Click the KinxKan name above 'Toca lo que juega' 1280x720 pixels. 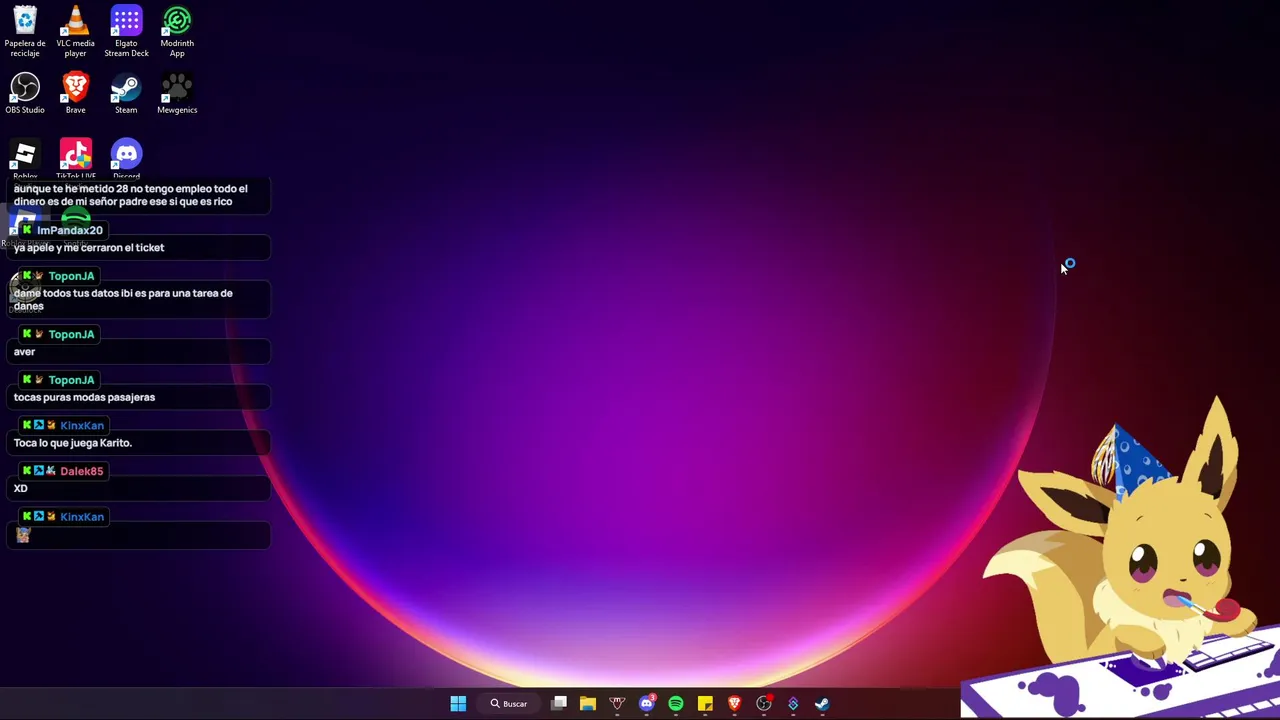(x=82, y=426)
